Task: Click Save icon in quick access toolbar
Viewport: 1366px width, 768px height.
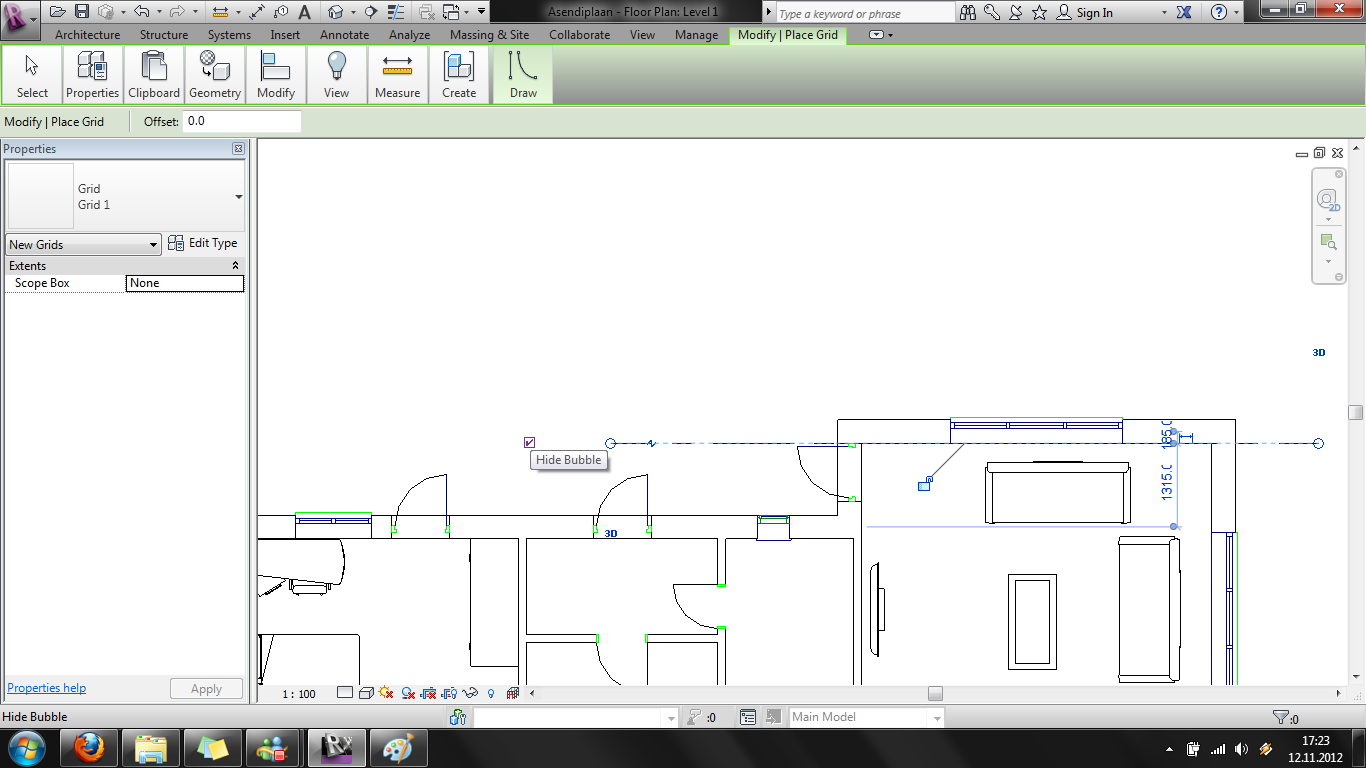Action: pos(82,12)
